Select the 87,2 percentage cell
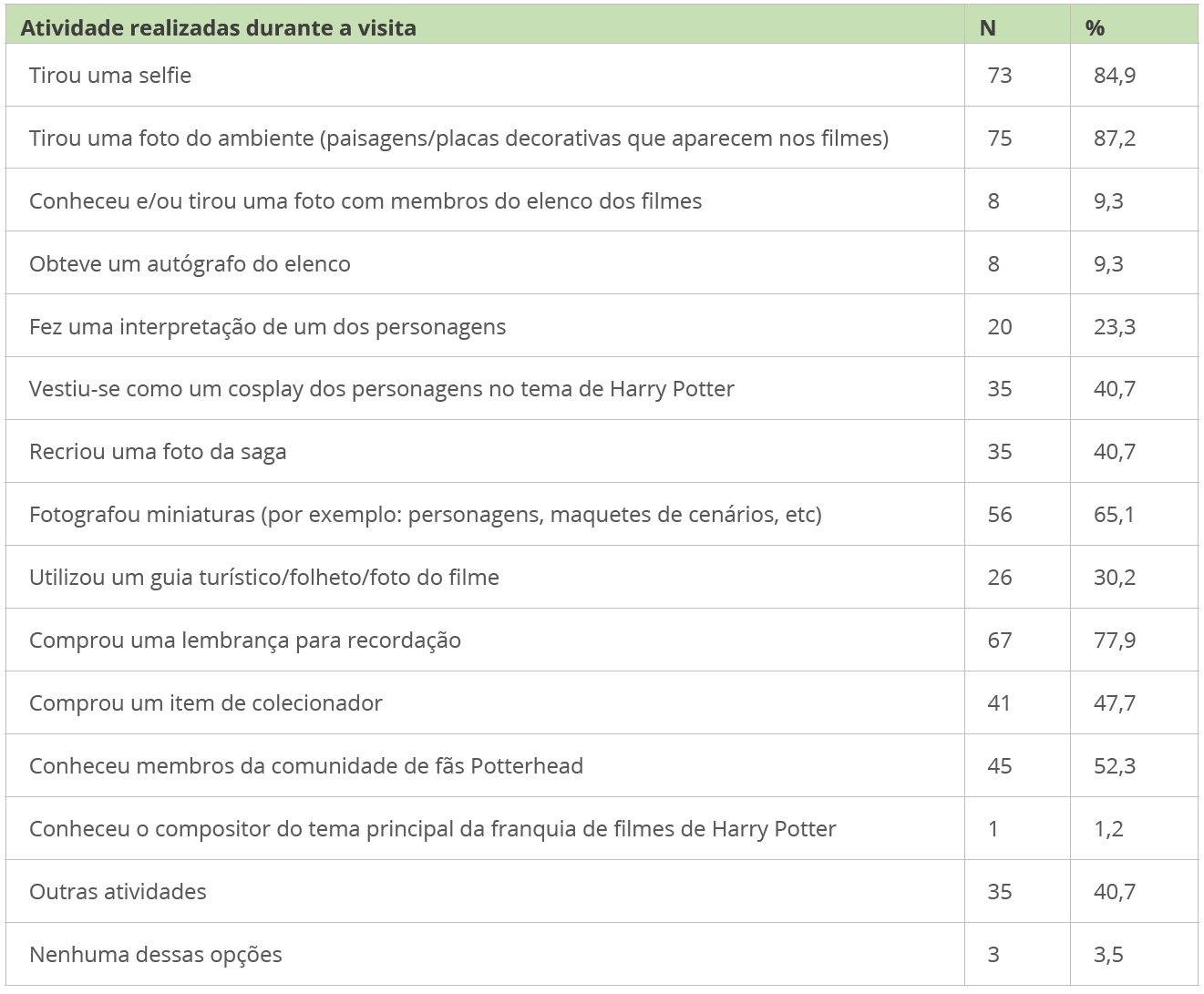This screenshot has height=994, width=1204. coord(1115,138)
